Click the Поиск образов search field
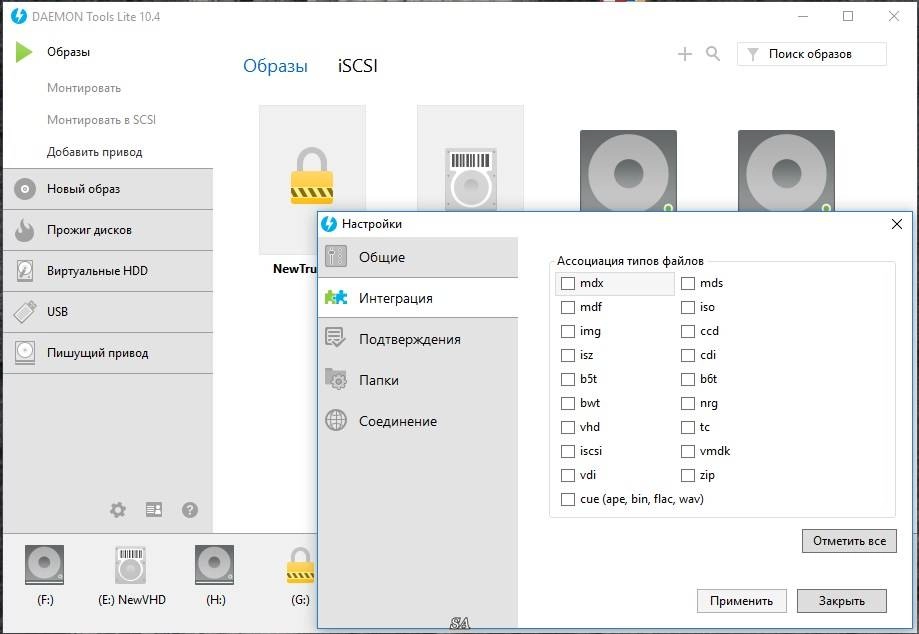 812,54
